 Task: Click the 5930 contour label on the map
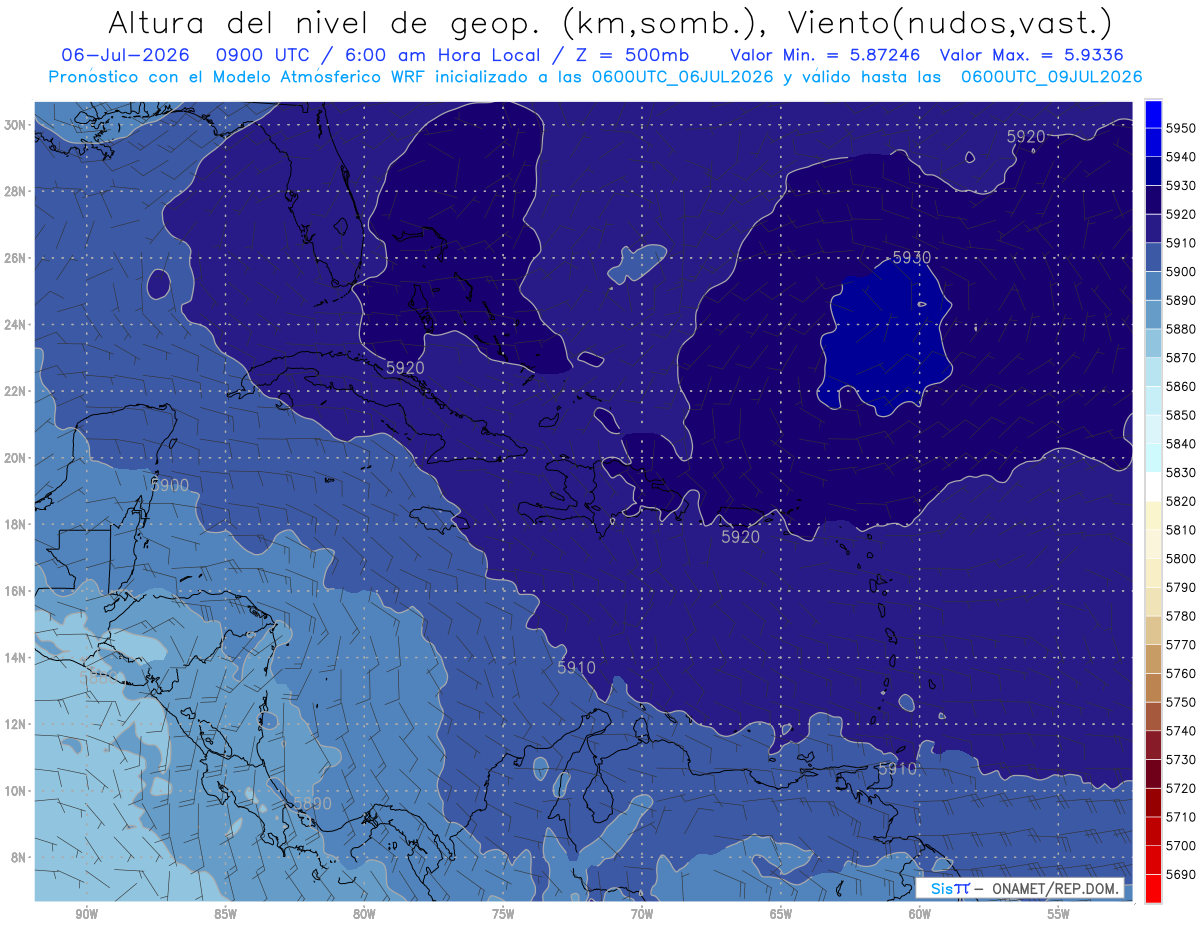click(911, 258)
